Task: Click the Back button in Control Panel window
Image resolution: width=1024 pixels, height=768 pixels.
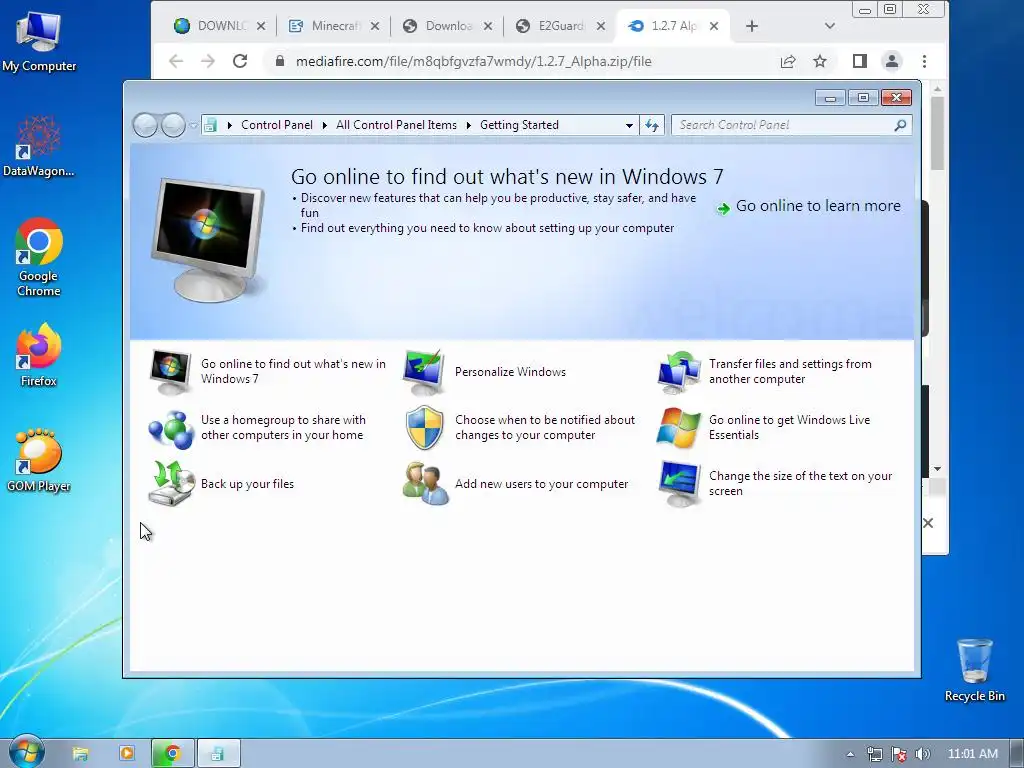Action: pyautogui.click(x=145, y=125)
